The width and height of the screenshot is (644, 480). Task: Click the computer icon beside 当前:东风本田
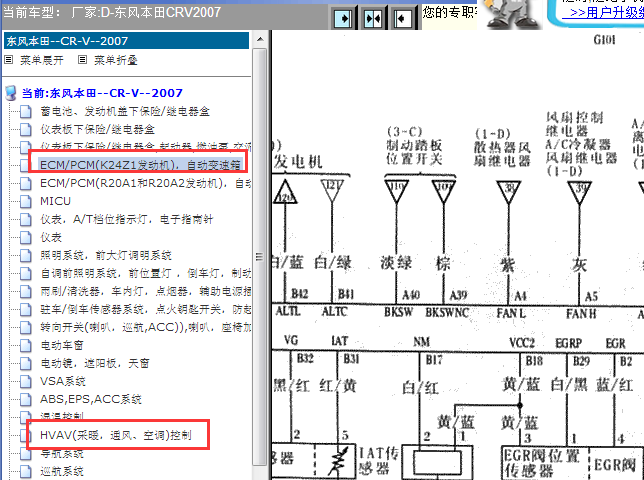tap(11, 93)
